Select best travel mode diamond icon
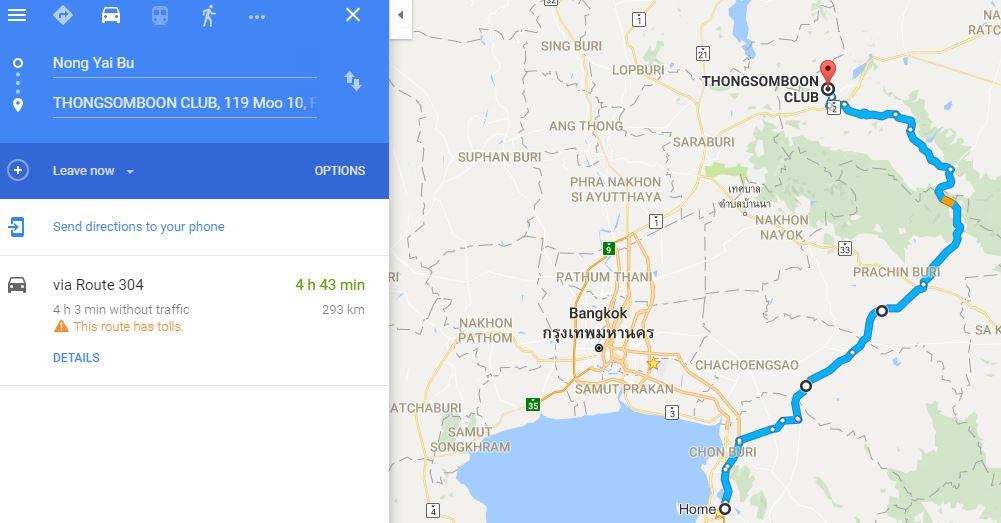This screenshot has width=1001, height=523. [63, 15]
